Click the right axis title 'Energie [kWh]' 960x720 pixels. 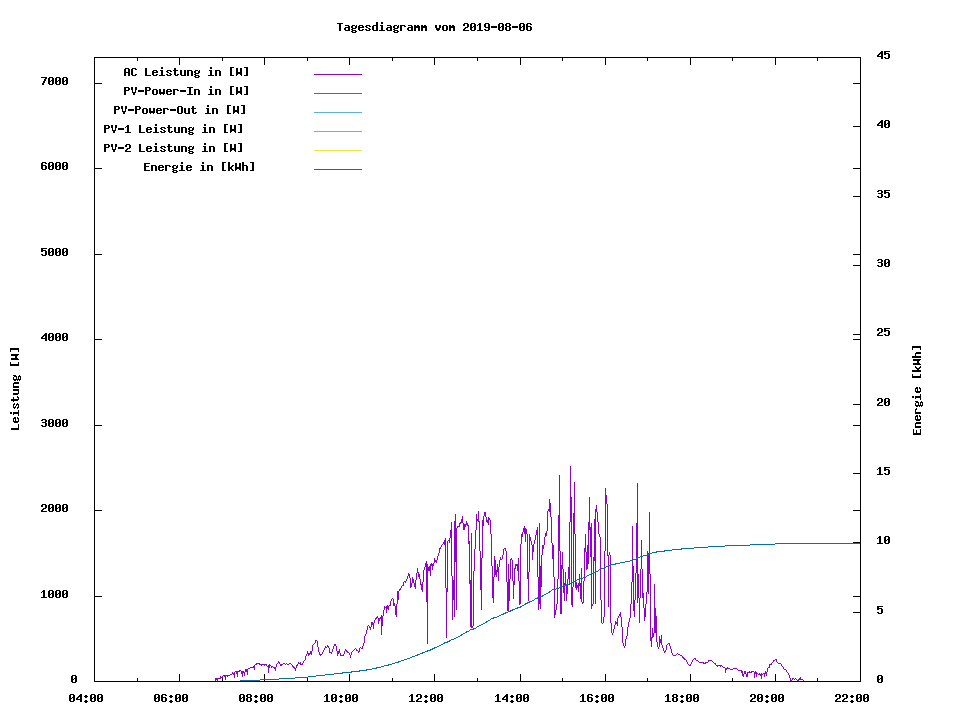tap(917, 390)
